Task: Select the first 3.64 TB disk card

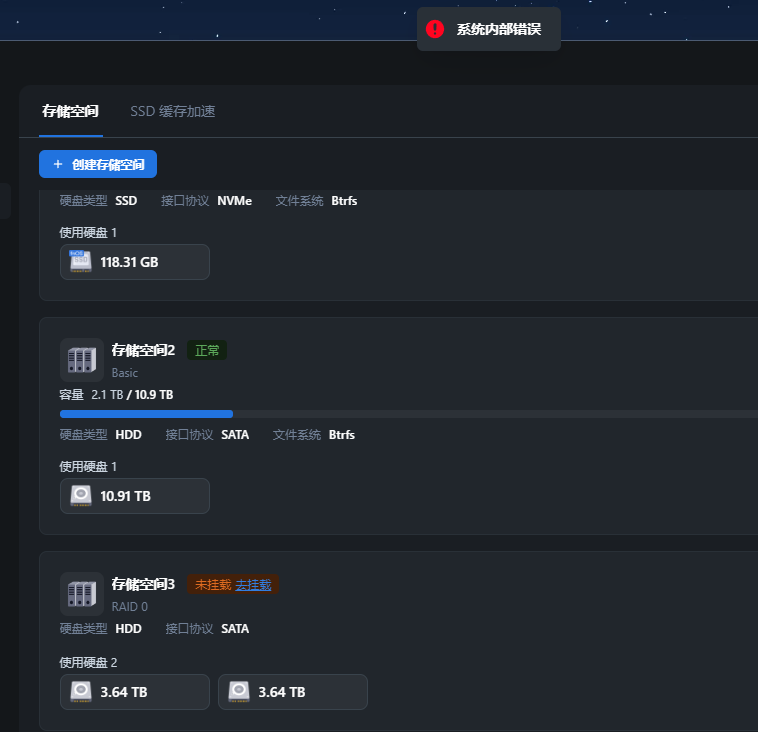Action: (x=134, y=692)
